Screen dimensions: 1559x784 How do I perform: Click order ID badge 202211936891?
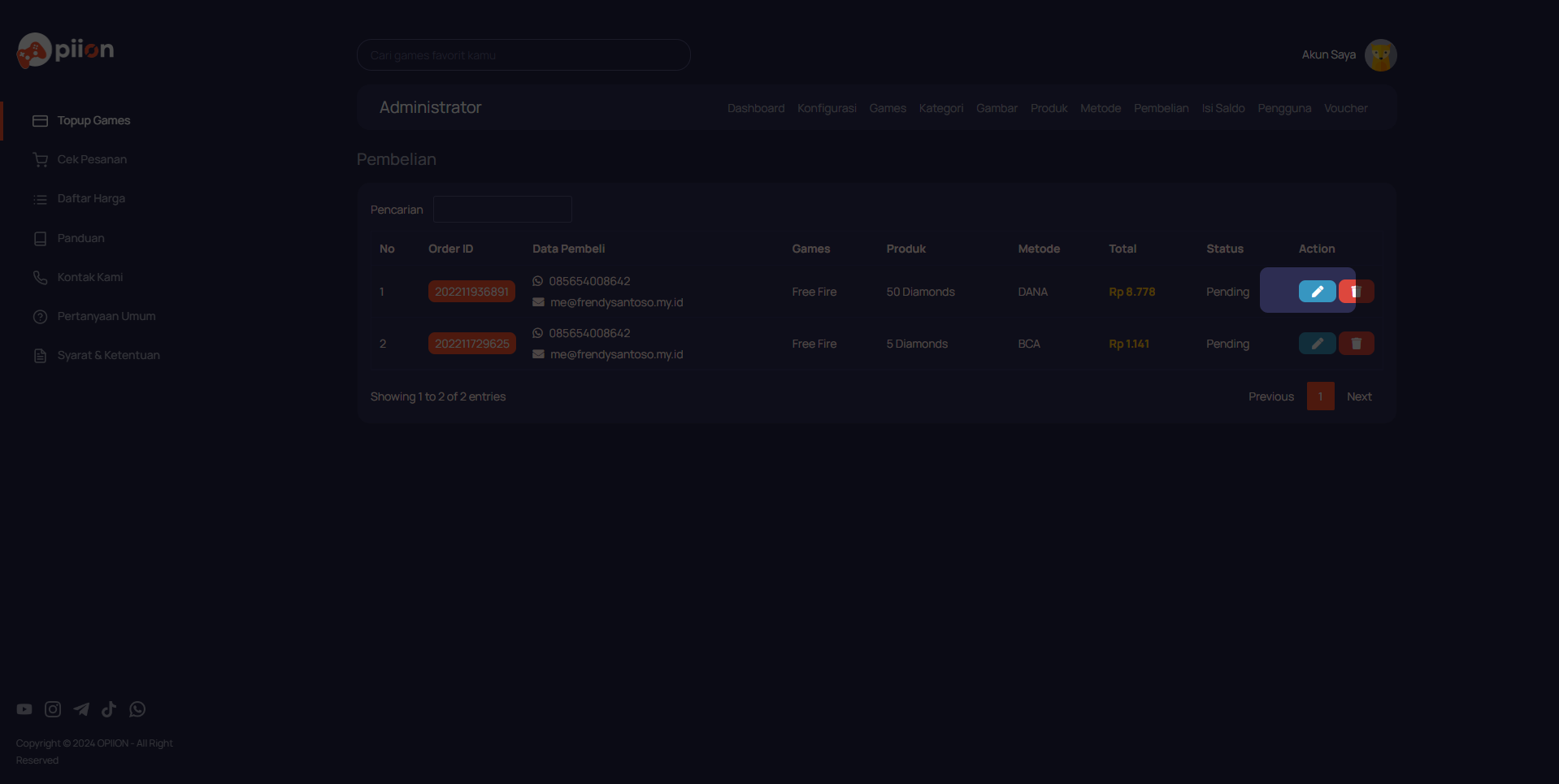pos(471,292)
